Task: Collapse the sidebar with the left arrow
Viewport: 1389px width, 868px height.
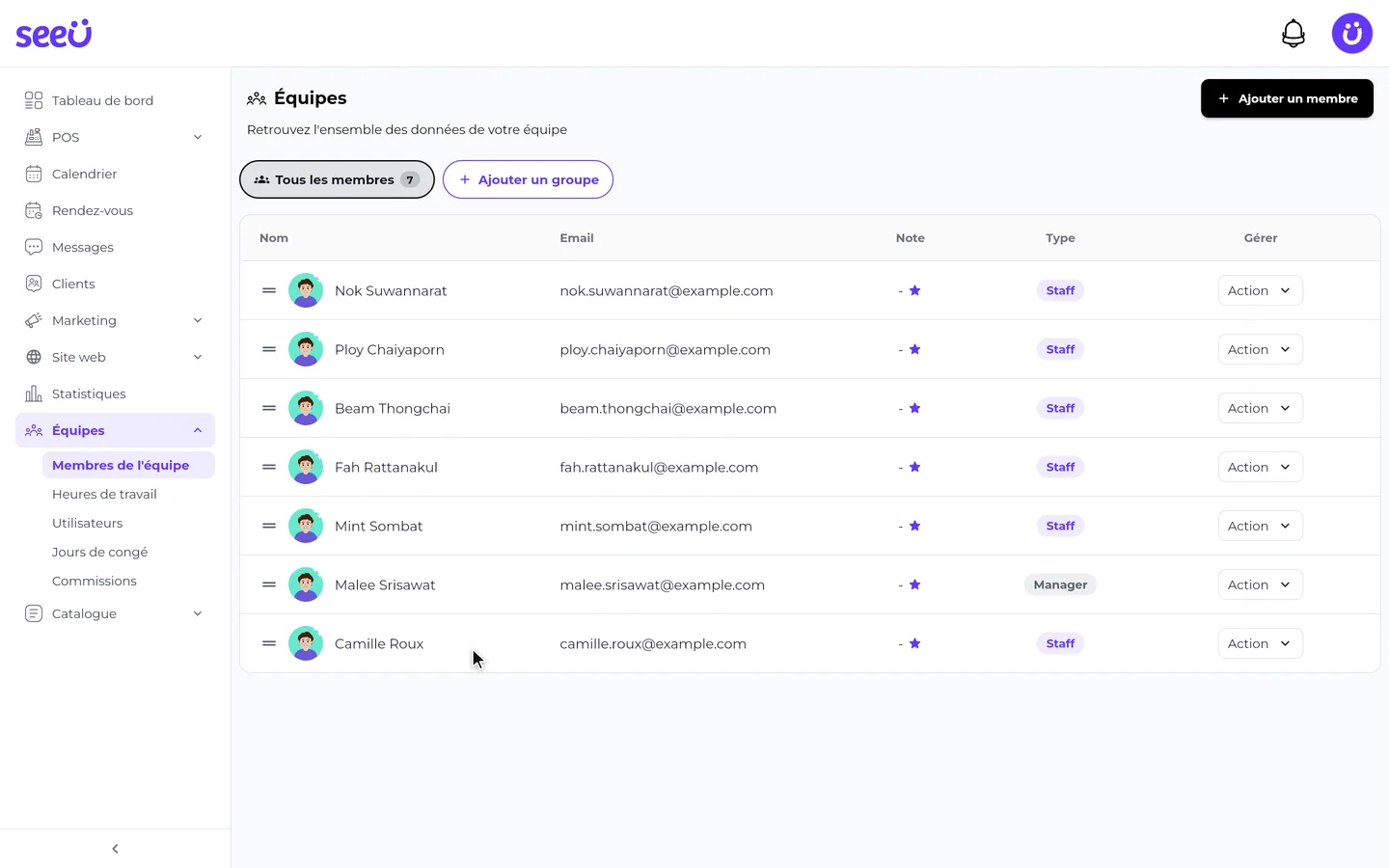Action: coord(115,849)
